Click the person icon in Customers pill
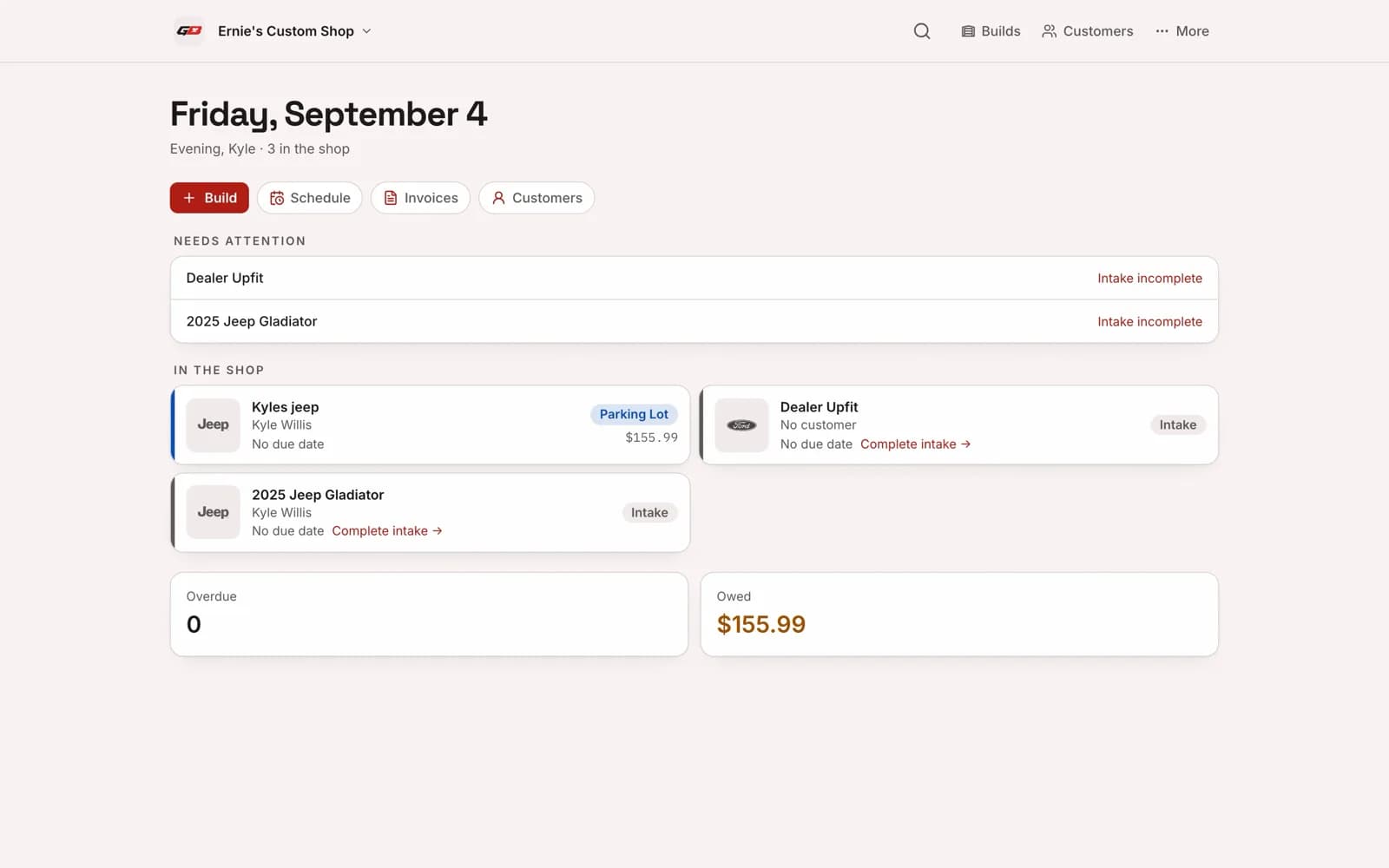This screenshot has height=868, width=1389. pos(498,198)
